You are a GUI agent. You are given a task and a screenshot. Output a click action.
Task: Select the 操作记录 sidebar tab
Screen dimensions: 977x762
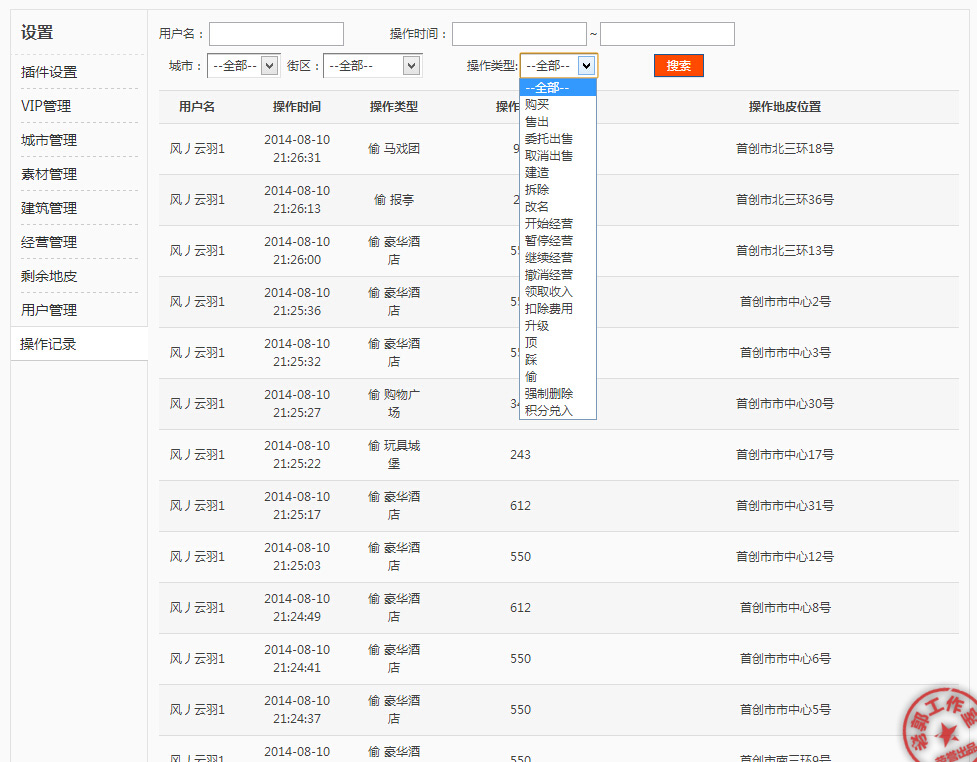79,344
